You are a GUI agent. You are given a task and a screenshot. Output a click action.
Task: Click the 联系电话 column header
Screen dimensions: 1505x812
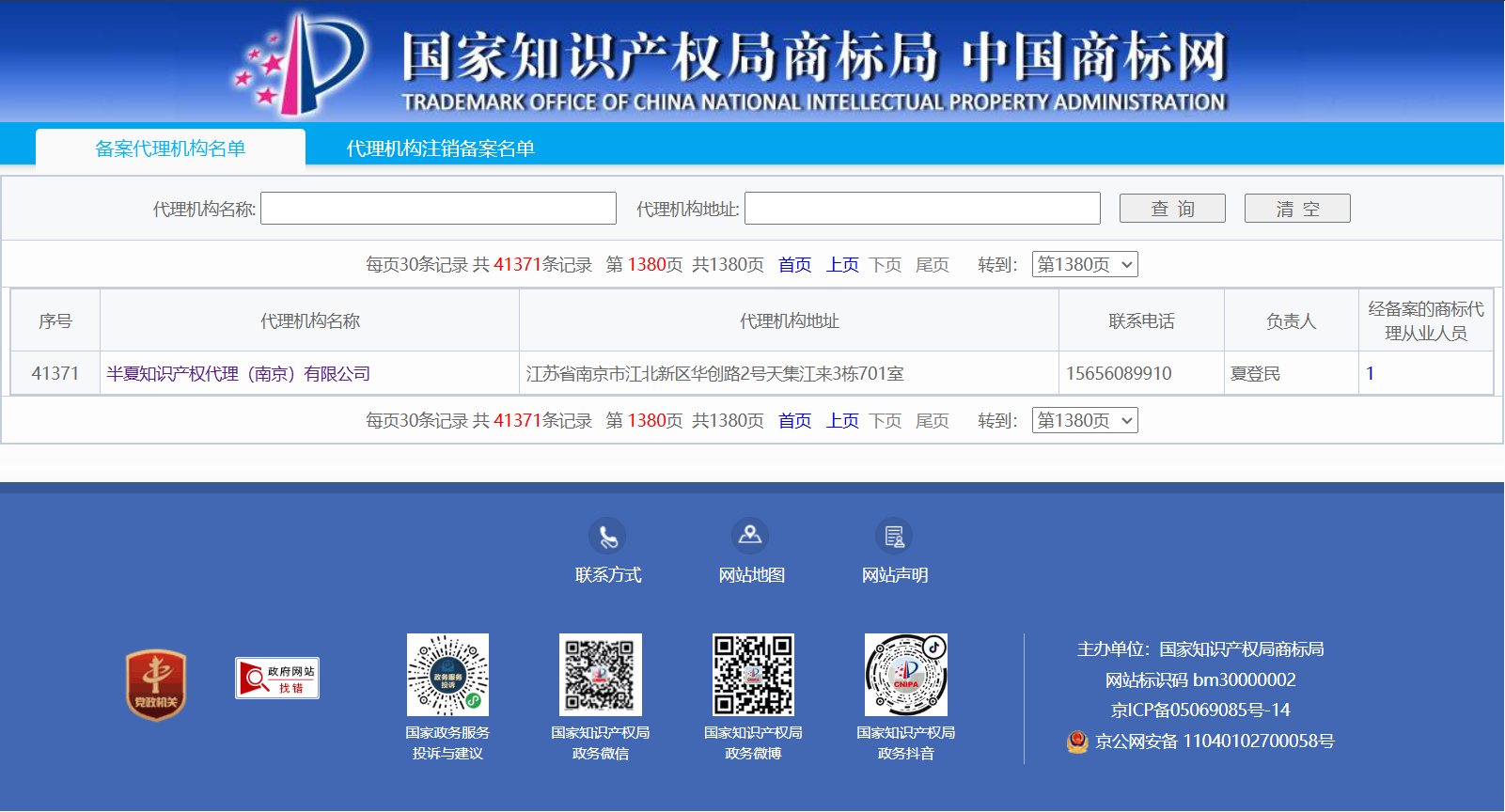point(1142,321)
